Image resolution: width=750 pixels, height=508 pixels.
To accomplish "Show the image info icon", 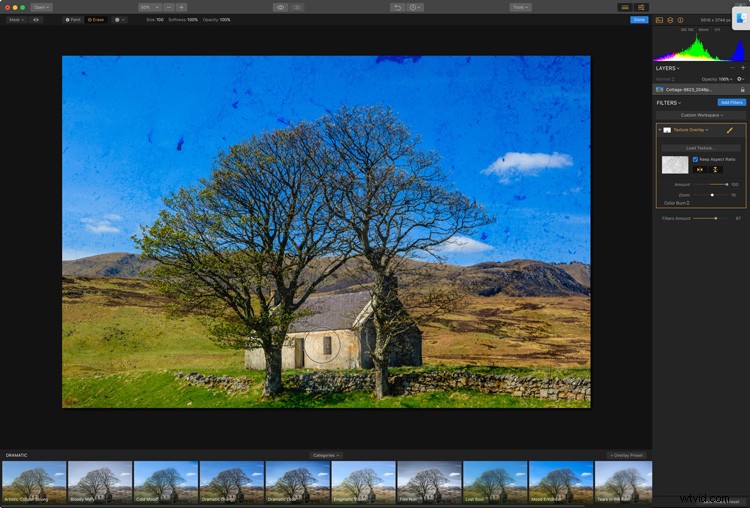I will (x=680, y=20).
